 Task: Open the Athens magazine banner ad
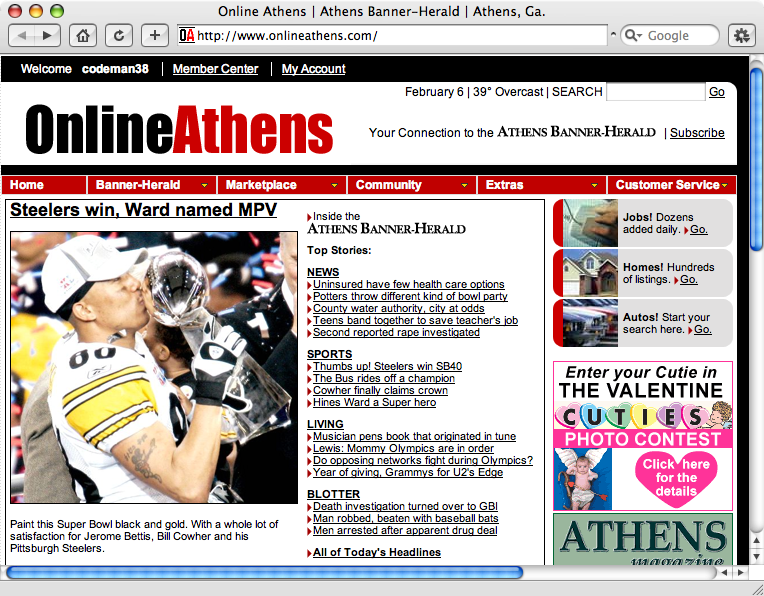point(643,539)
